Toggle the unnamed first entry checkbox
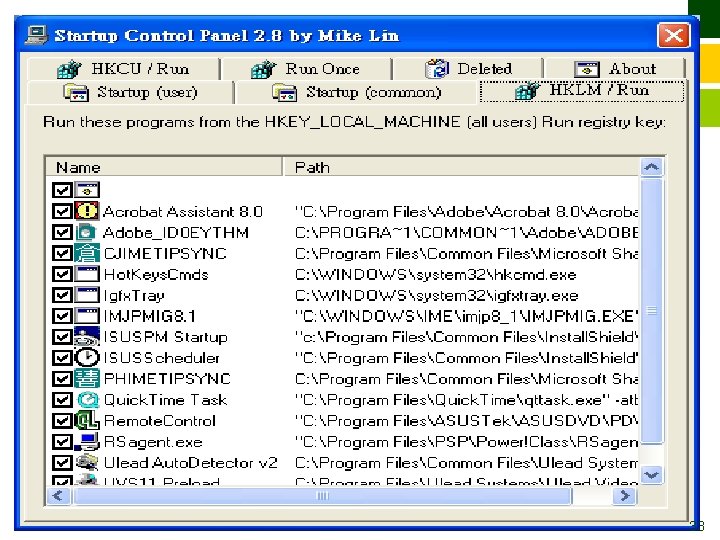 [62, 190]
